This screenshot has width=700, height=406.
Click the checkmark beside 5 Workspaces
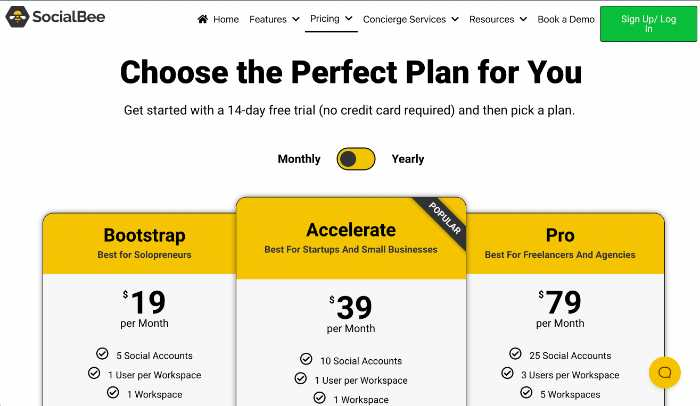pyautogui.click(x=526, y=393)
